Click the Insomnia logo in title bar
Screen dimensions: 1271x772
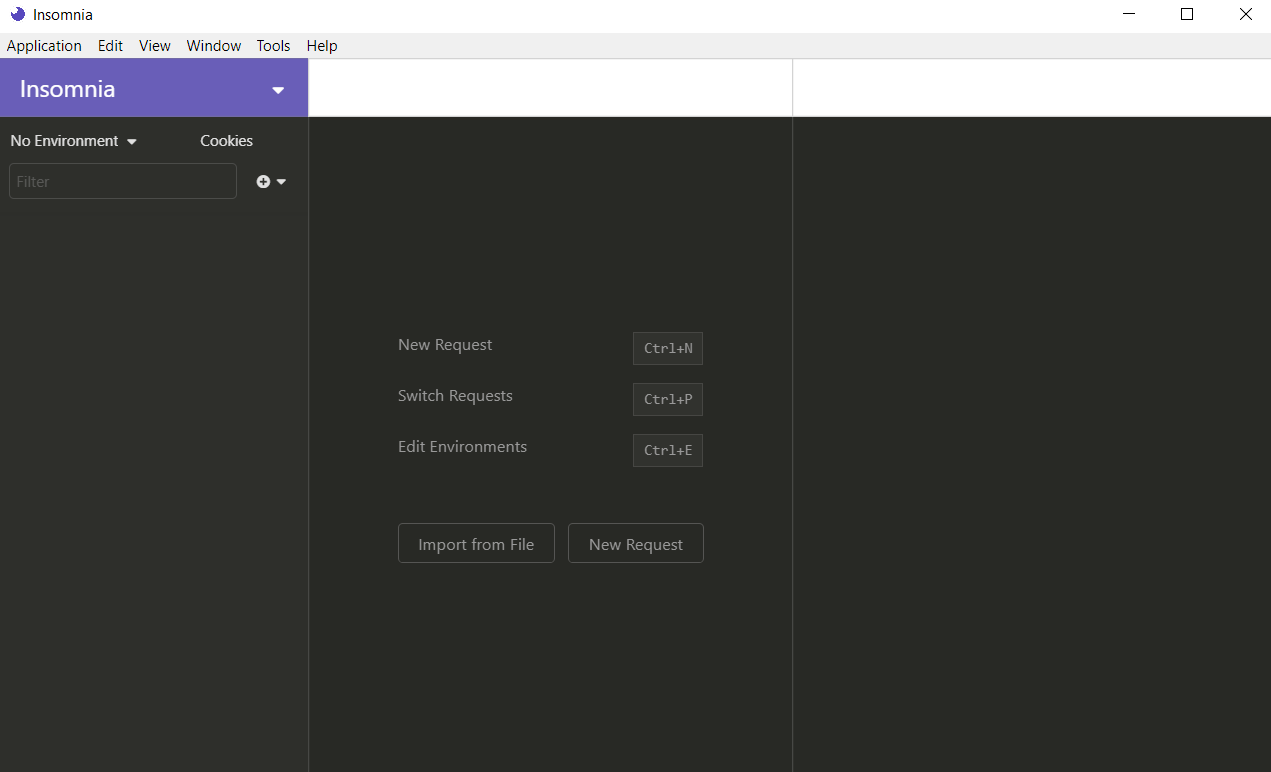tap(17, 15)
